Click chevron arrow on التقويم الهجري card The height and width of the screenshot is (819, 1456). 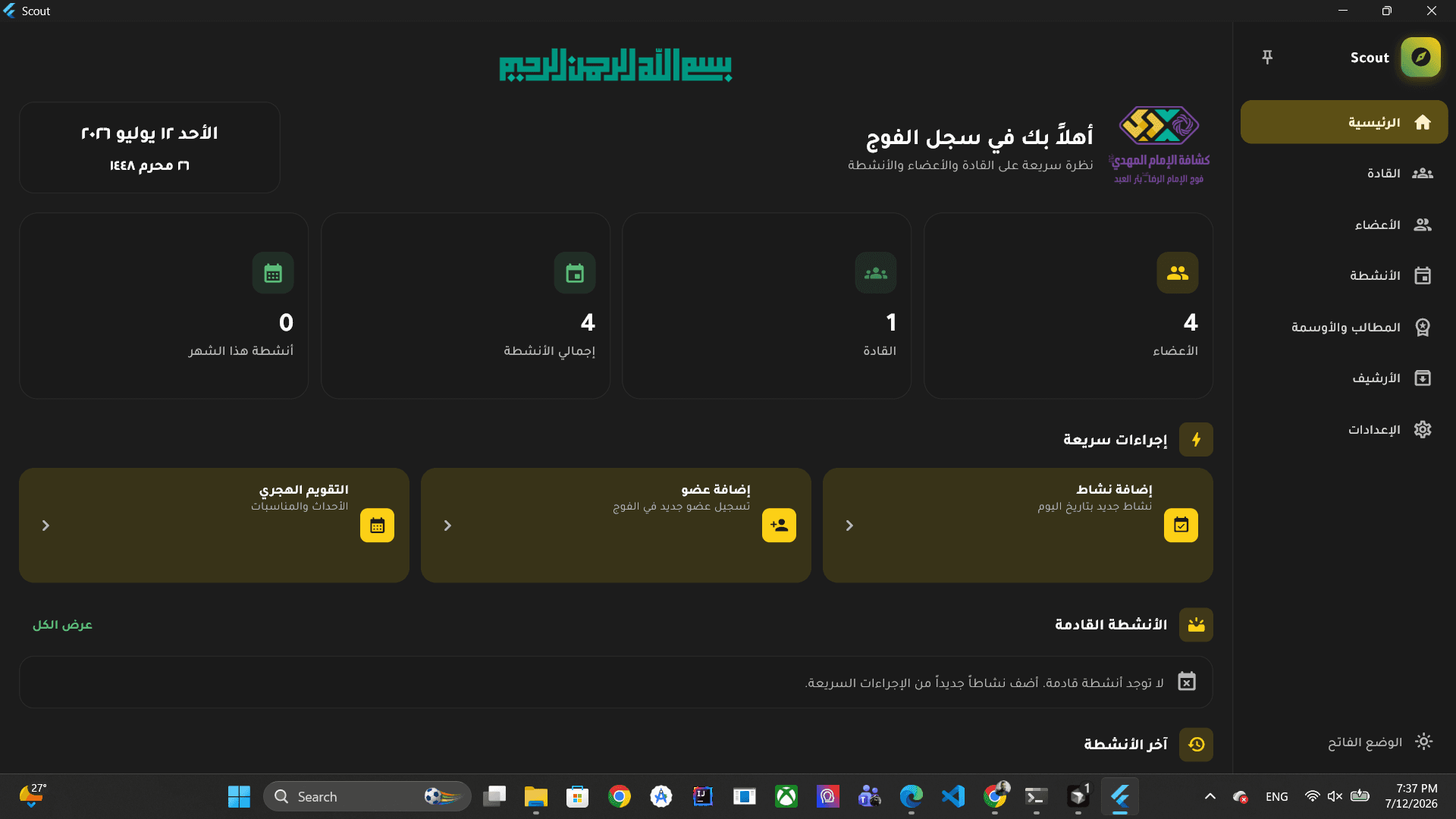[x=45, y=526]
